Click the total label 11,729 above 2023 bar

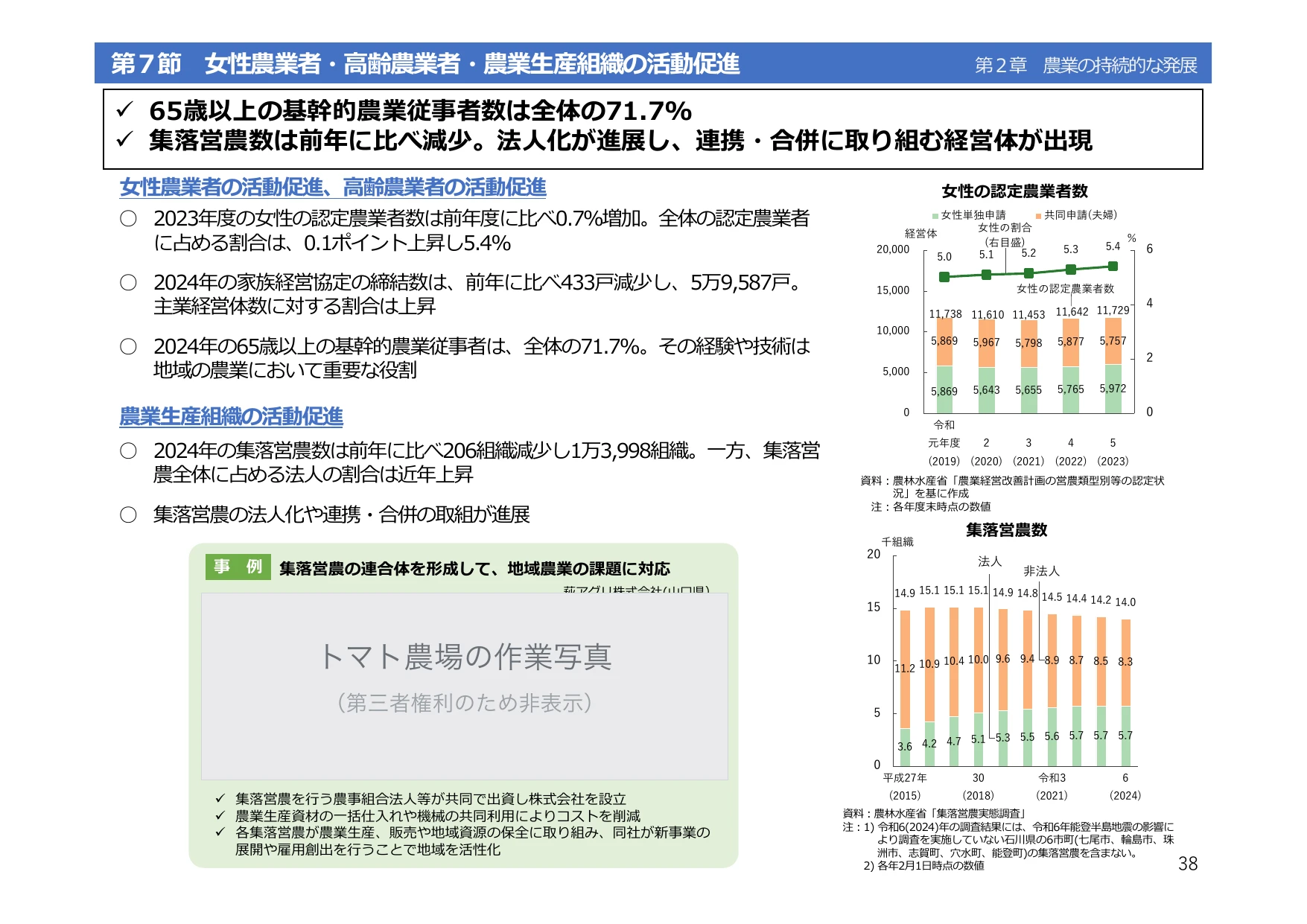1113,310
